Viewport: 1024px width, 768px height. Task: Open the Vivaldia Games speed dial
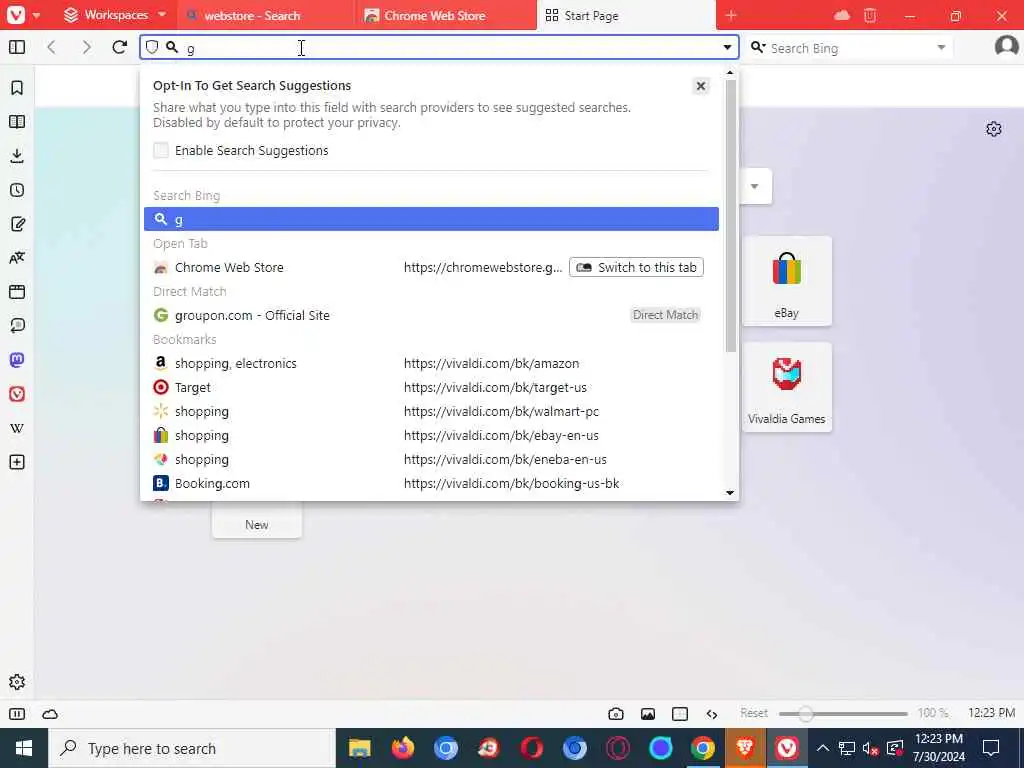[x=786, y=387]
